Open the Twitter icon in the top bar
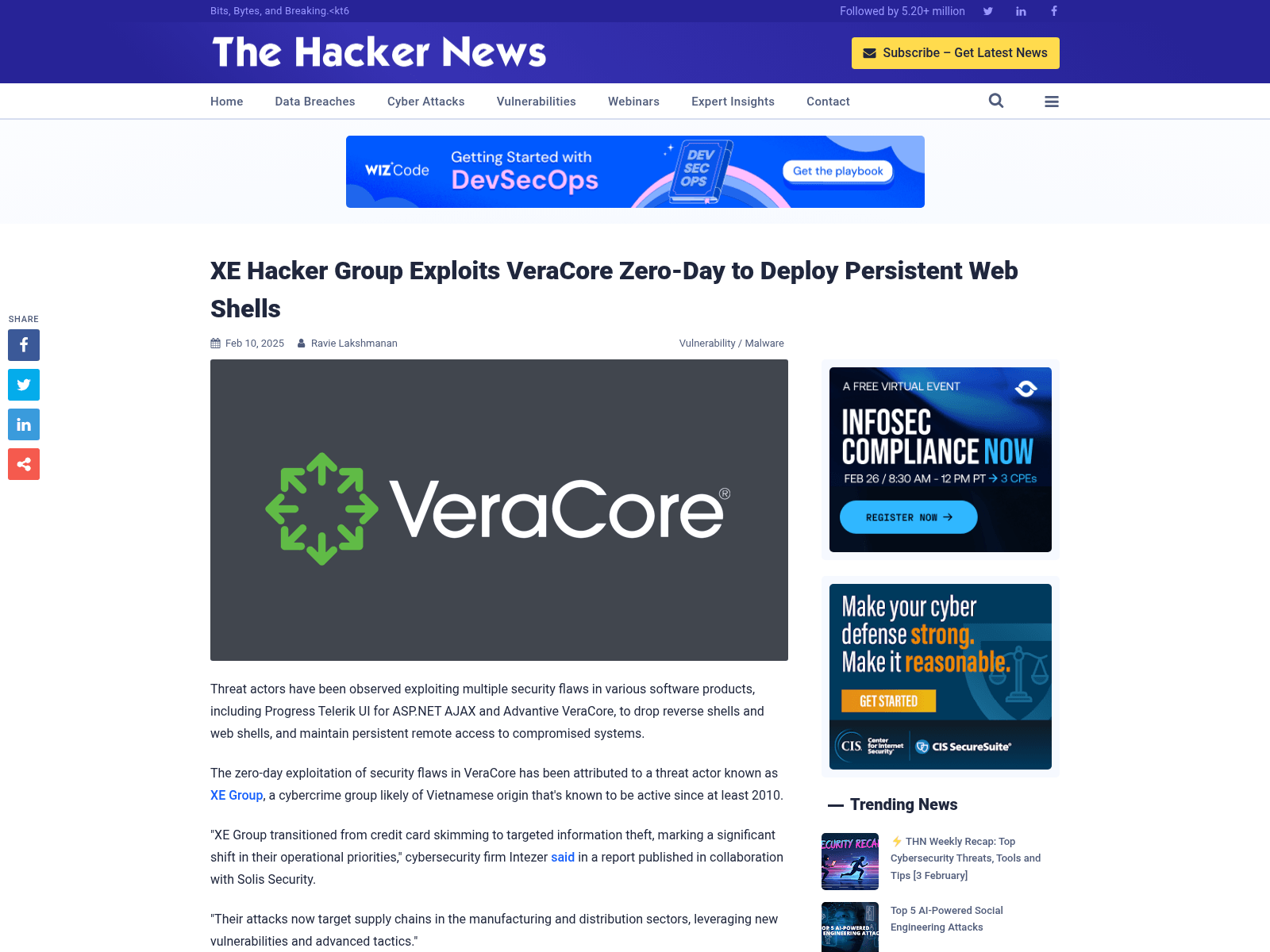Viewport: 1270px width, 952px height. coord(988,11)
